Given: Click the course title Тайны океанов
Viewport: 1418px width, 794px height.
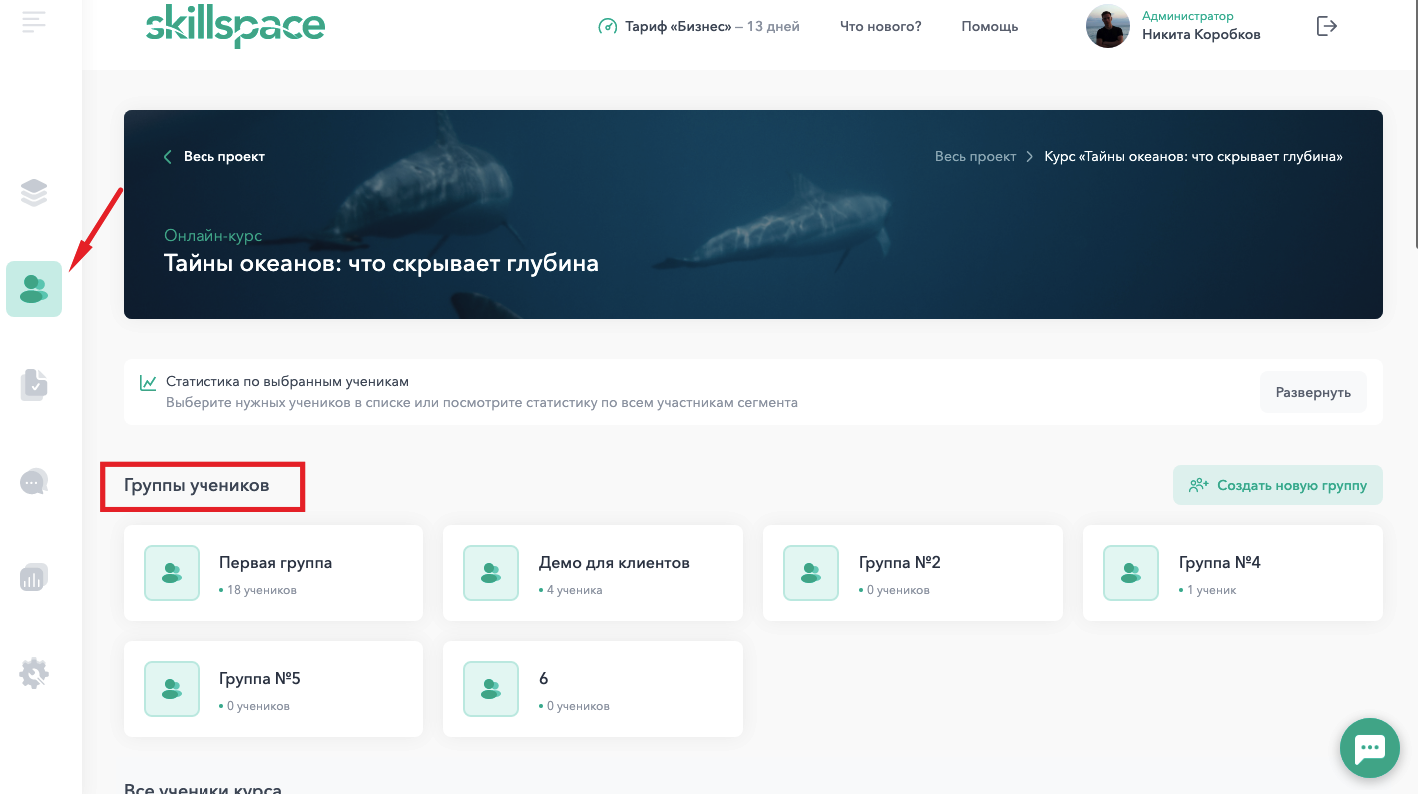Looking at the screenshot, I should pyautogui.click(x=381, y=264).
